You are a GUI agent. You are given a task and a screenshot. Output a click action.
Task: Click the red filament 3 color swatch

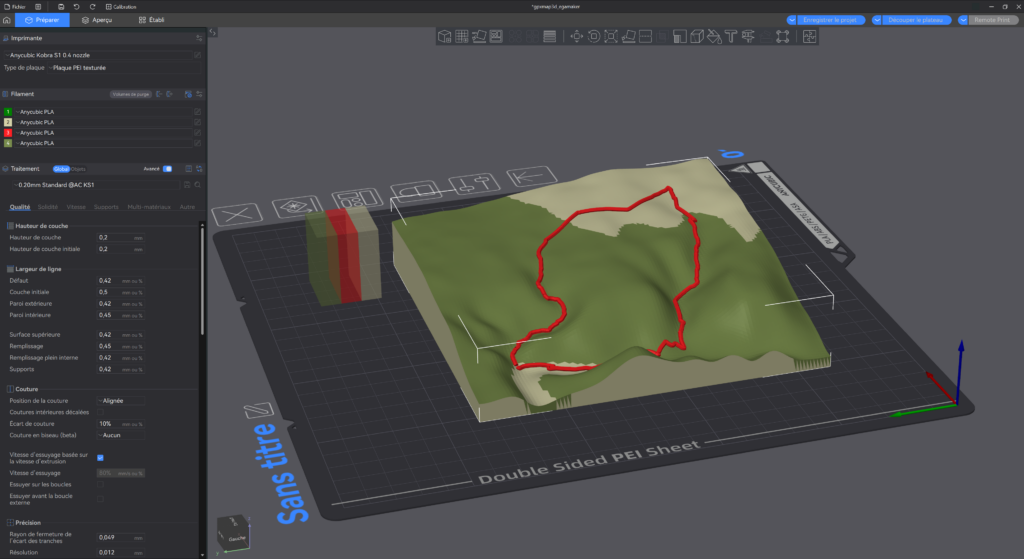pyautogui.click(x=8, y=132)
